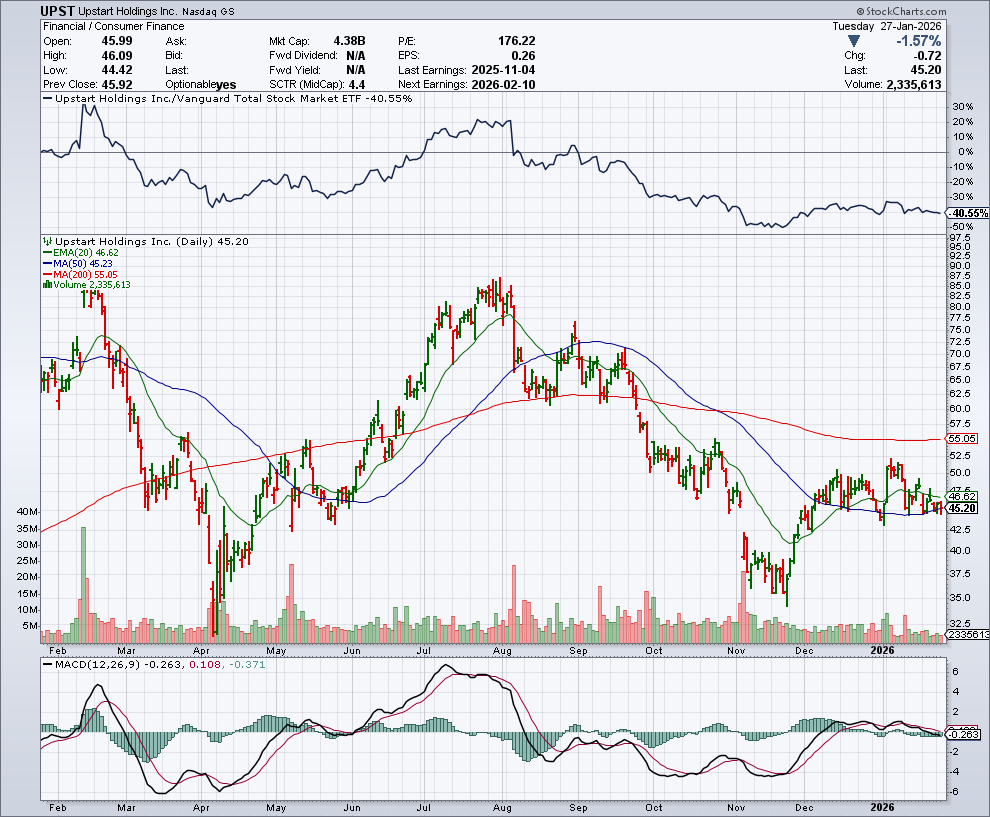Click the Volume value 2,335,613 in header
This screenshot has height=817, width=990.
coord(914,85)
